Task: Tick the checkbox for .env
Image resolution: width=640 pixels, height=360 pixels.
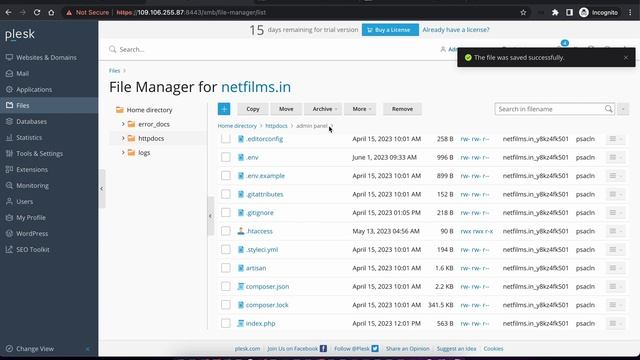Action: click(226, 157)
